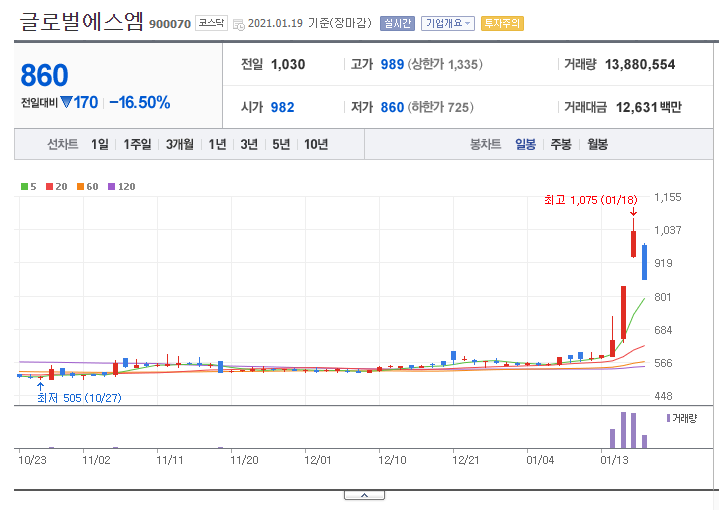Click the 코스닥 market badge
This screenshot has width=719, height=510.
click(211, 23)
